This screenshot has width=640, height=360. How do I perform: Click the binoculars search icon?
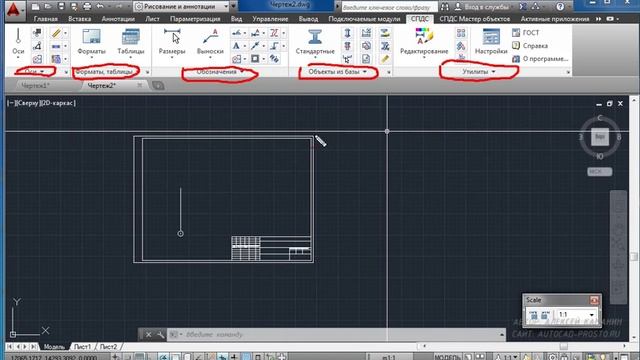[445, 7]
